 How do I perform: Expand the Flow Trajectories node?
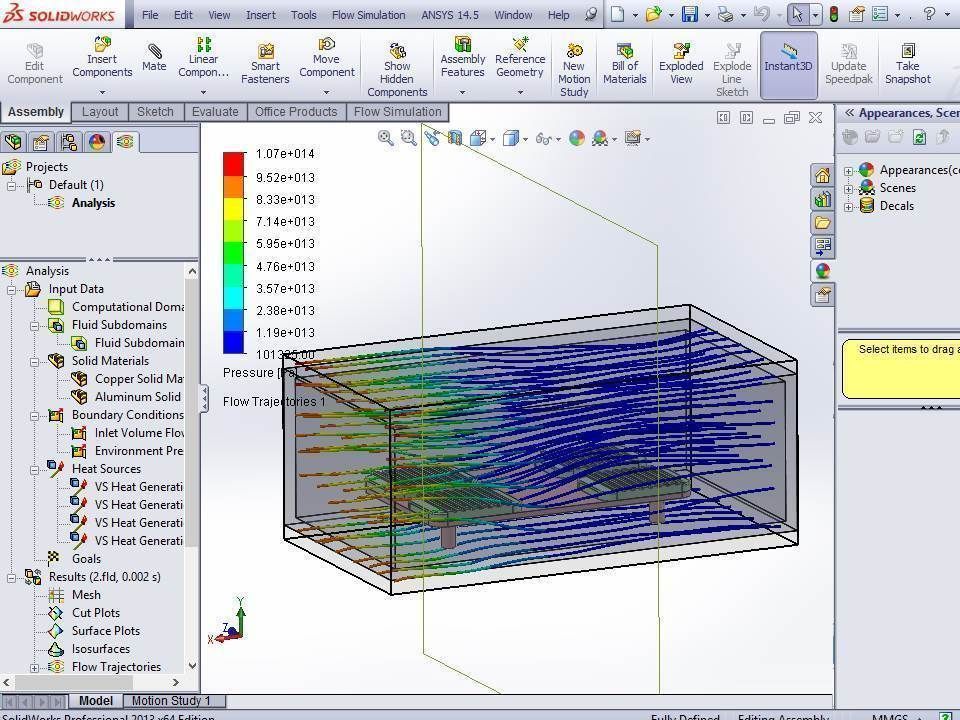point(35,667)
